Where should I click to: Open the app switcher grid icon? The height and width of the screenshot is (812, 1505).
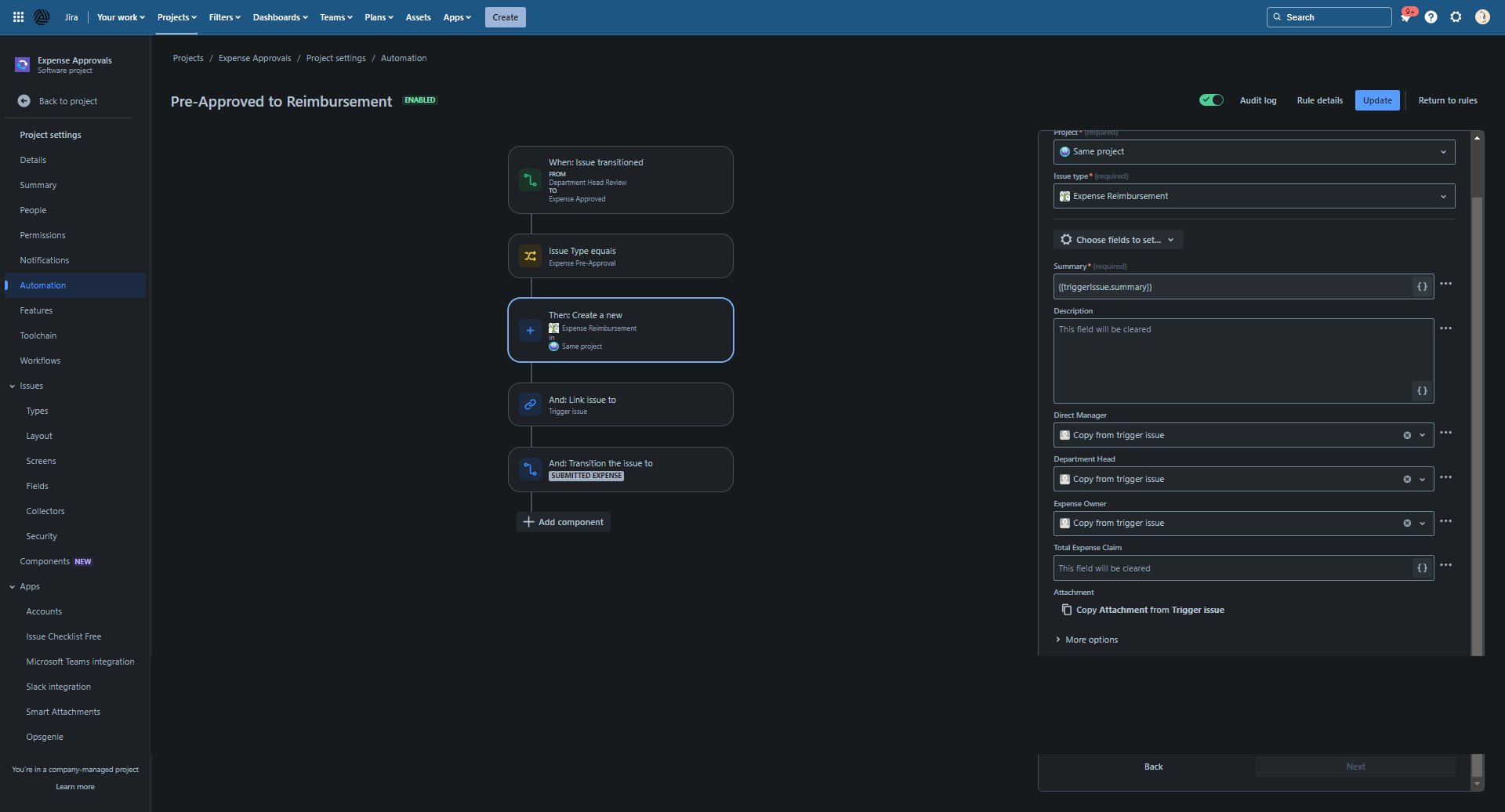pyautogui.click(x=18, y=17)
